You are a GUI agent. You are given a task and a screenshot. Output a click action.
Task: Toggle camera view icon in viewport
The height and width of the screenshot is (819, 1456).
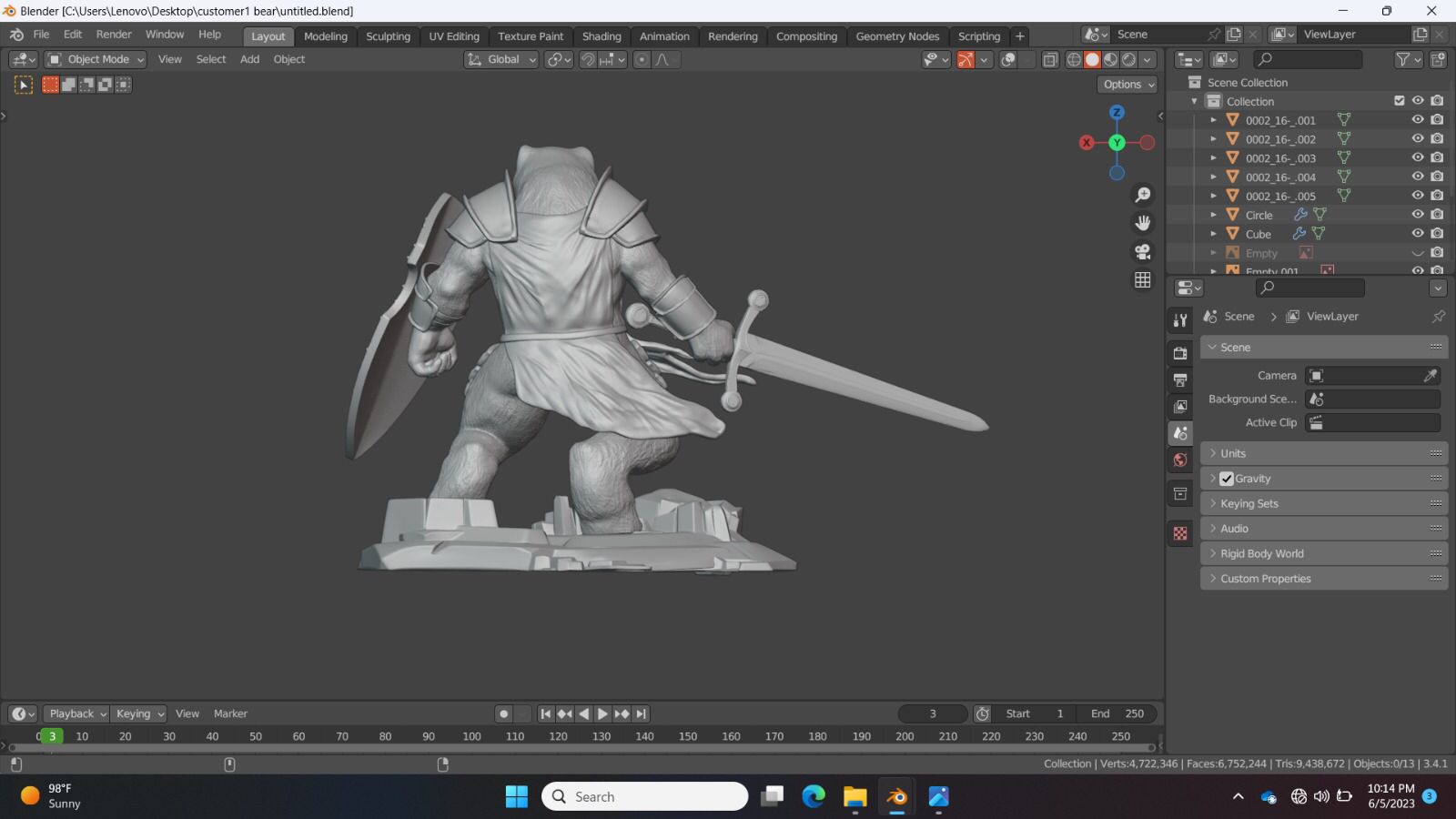[1143, 251]
